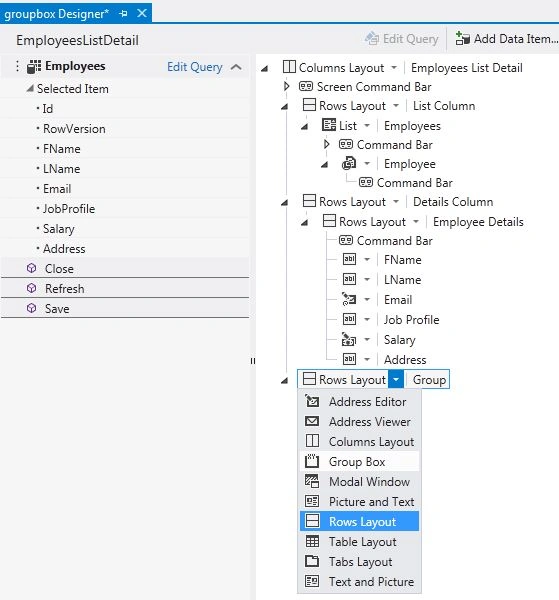This screenshot has height=600, width=559.
Task: Expand the Screen Command Bar node
Action: pyautogui.click(x=287, y=86)
